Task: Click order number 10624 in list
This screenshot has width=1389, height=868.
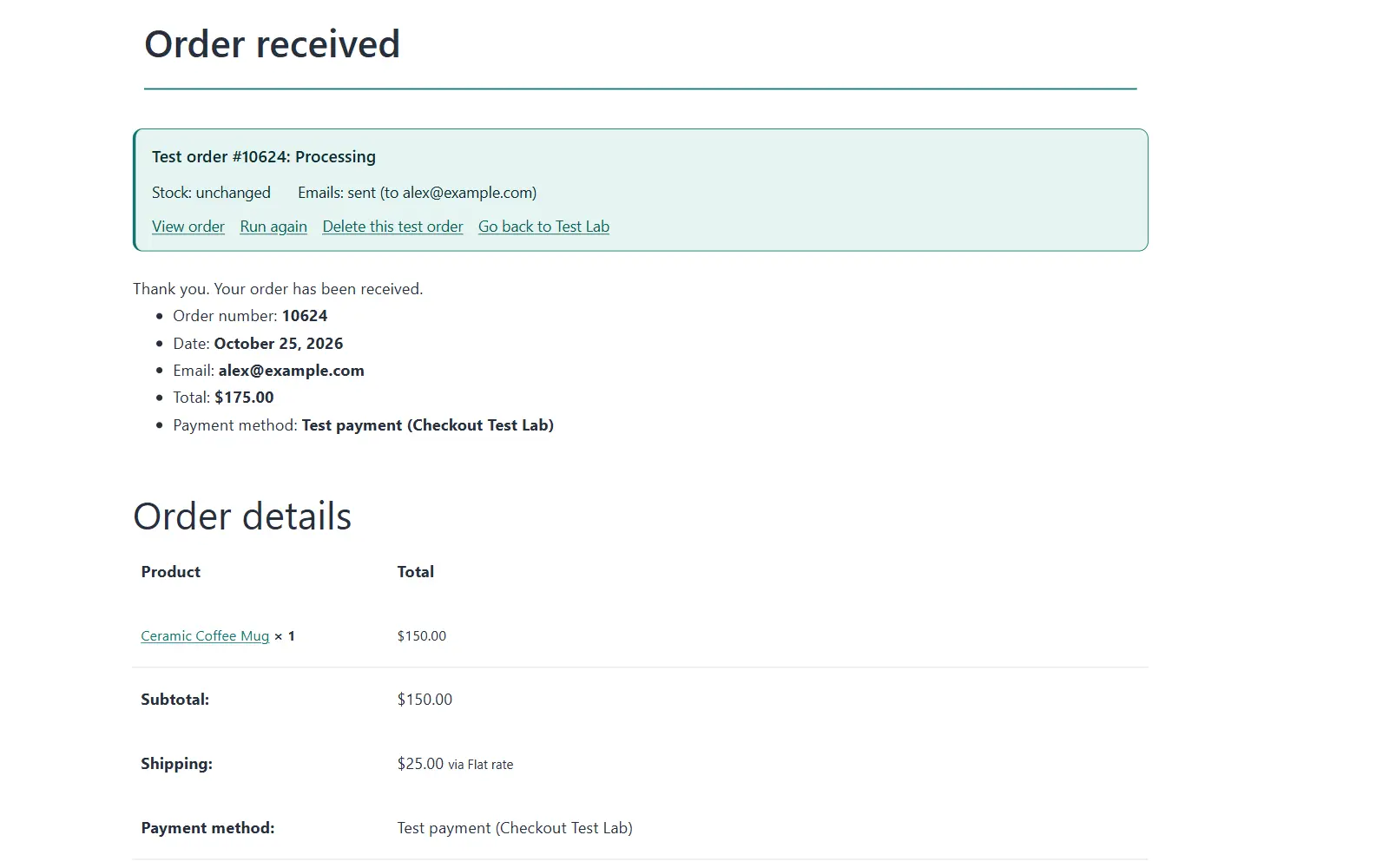Action: 305,316
